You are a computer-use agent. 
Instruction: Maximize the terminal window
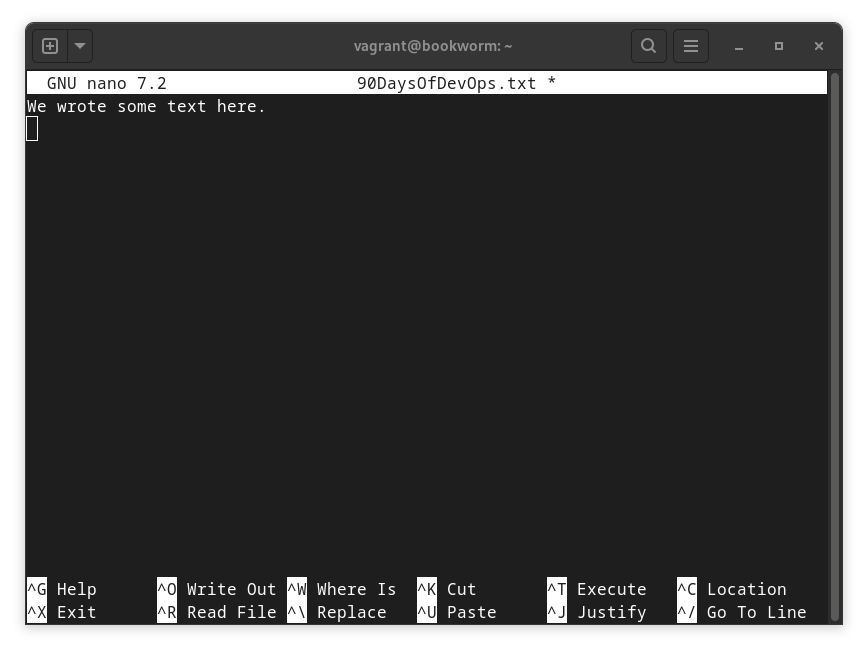point(779,46)
